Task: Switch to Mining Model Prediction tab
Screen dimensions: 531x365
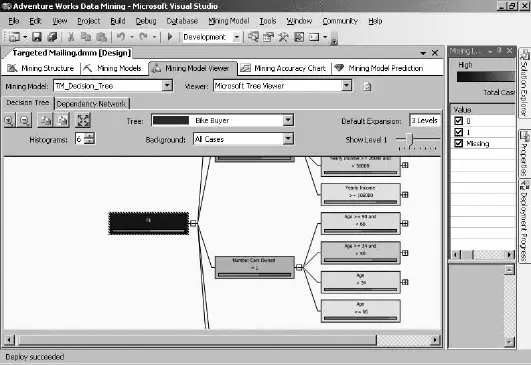Action: pyautogui.click(x=379, y=68)
